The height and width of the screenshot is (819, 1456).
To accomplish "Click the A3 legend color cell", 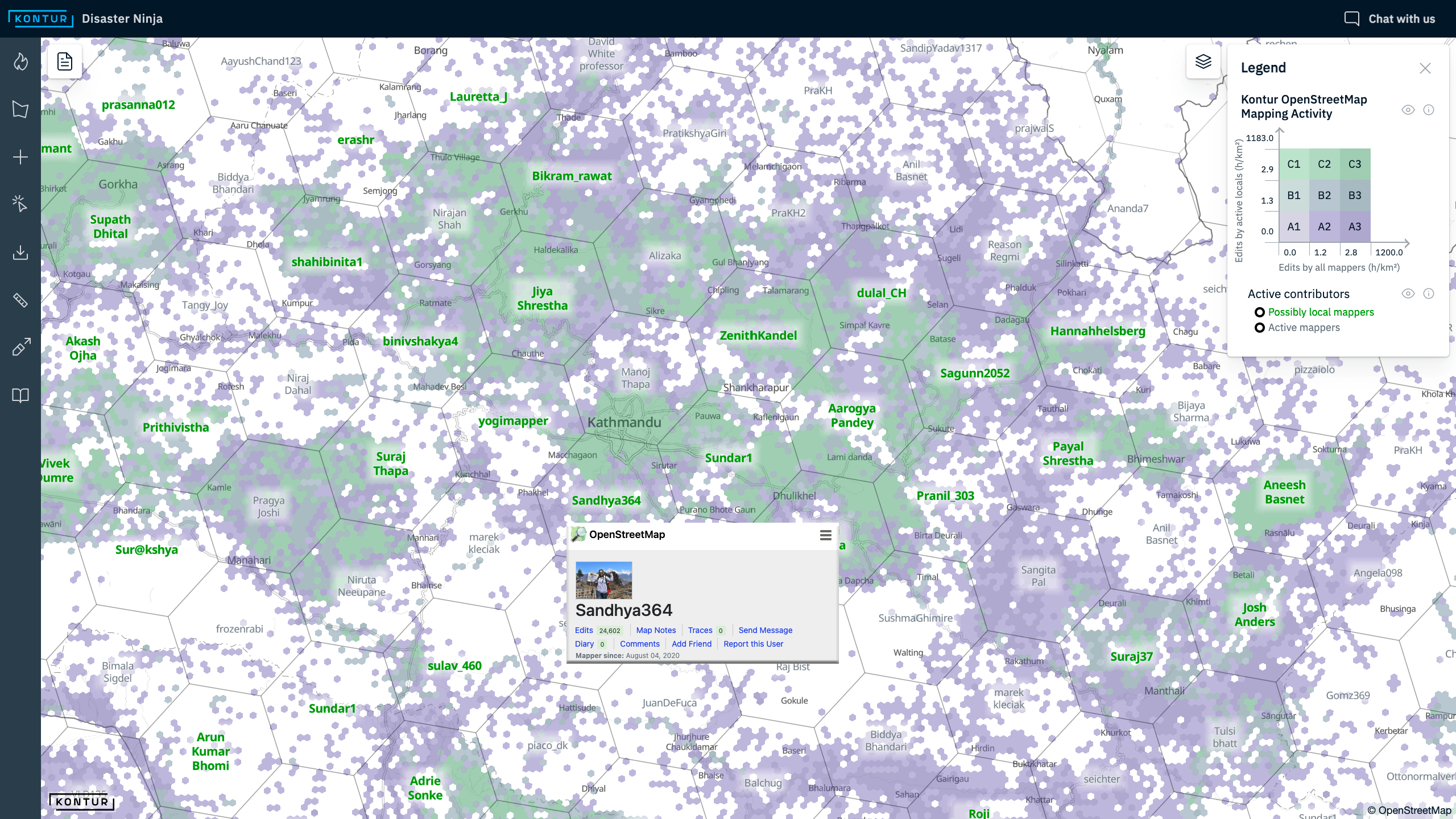I will (1355, 226).
